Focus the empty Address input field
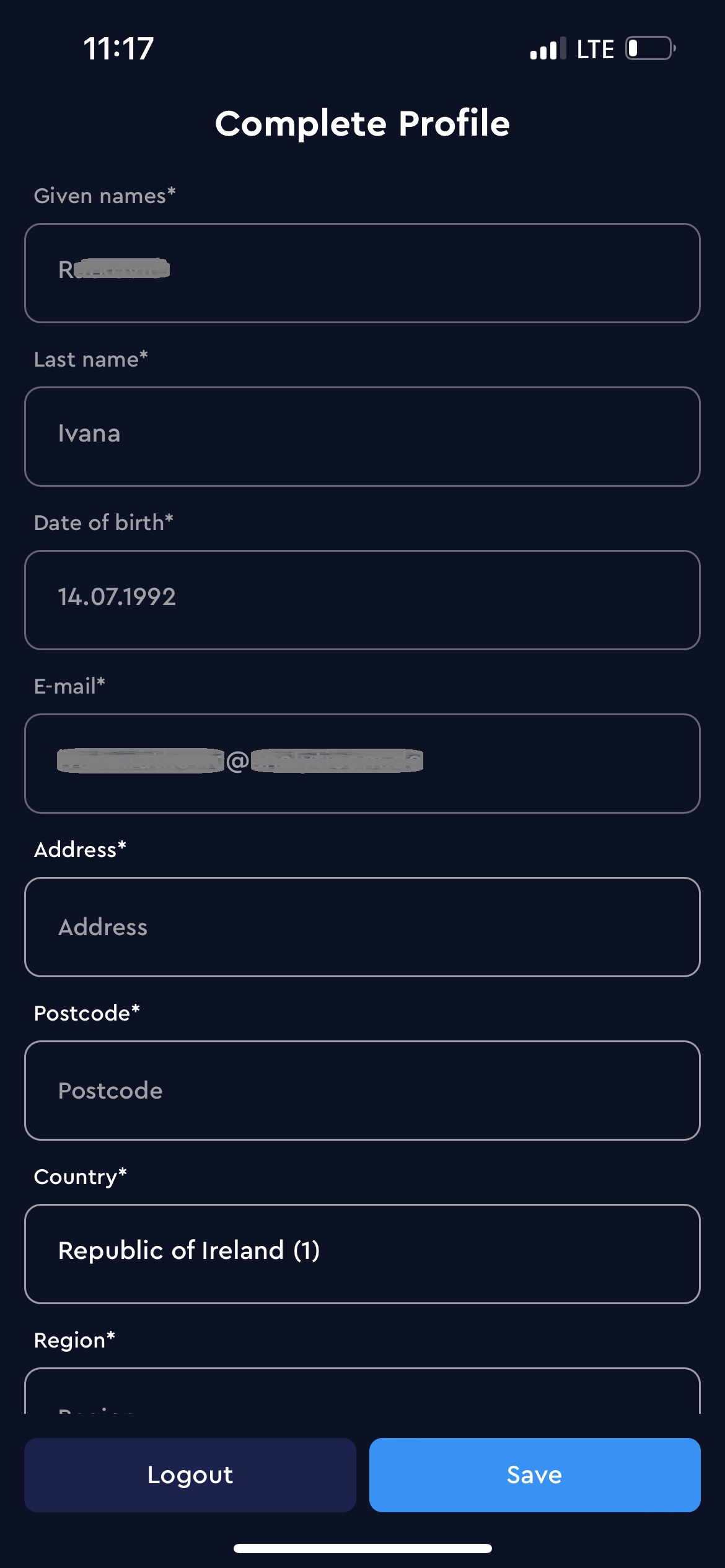 pyautogui.click(x=362, y=927)
